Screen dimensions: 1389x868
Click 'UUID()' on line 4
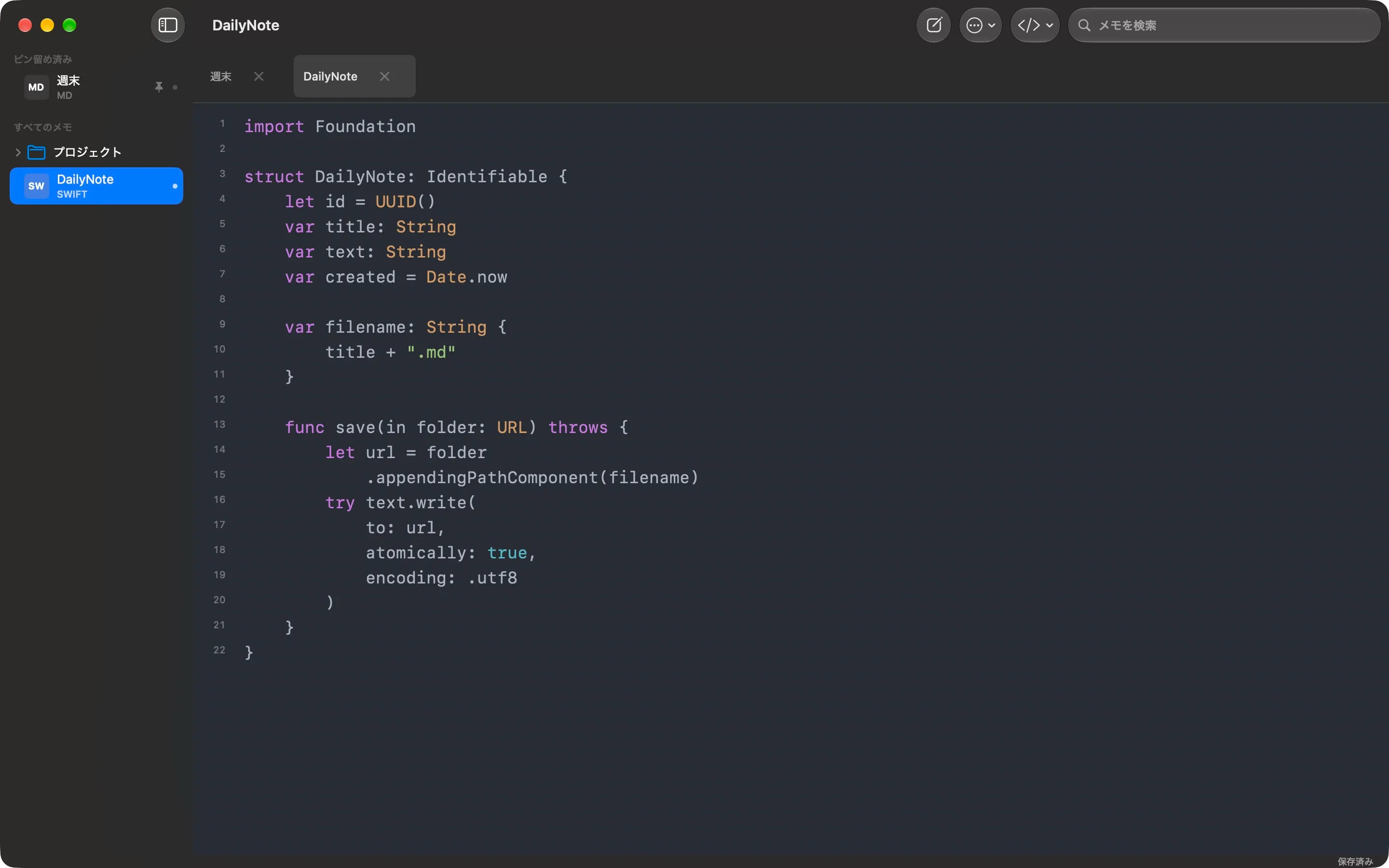click(405, 202)
